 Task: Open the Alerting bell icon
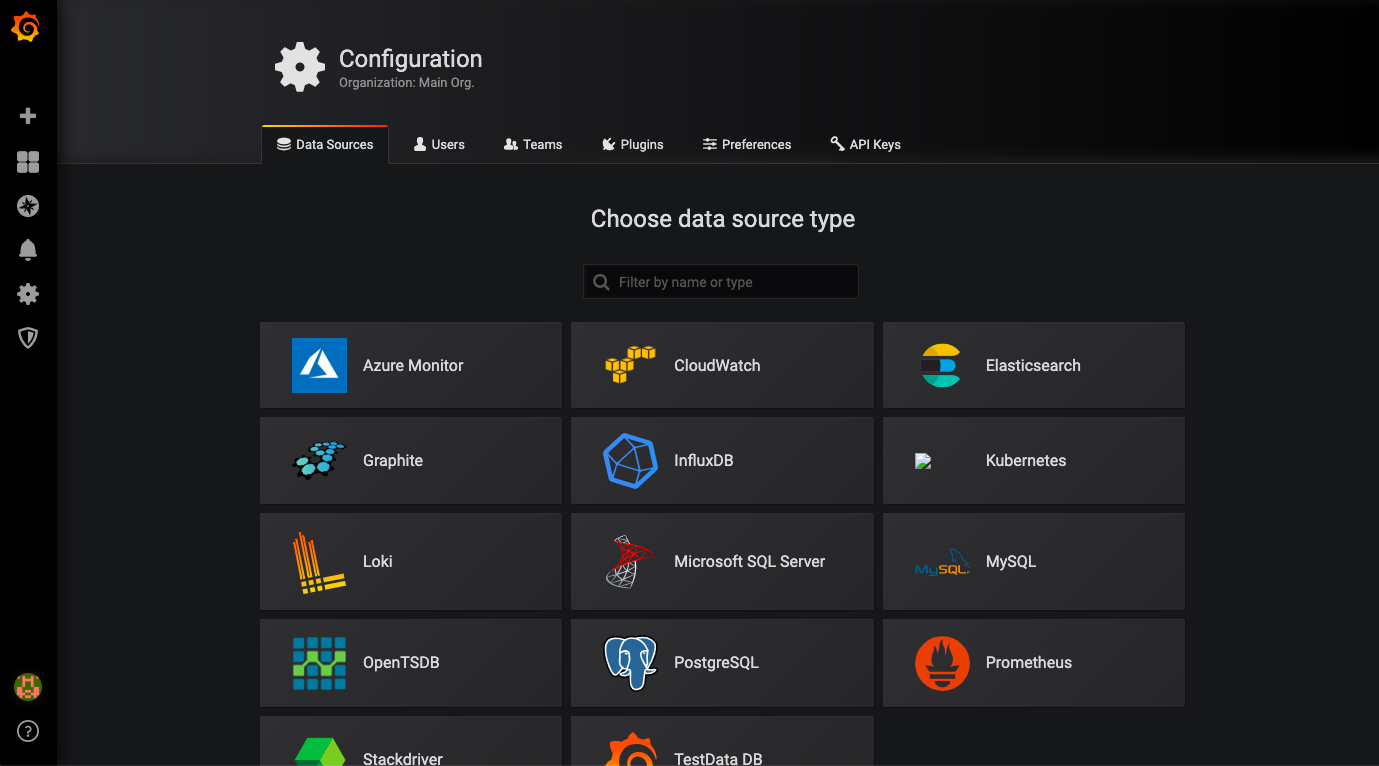(x=28, y=250)
